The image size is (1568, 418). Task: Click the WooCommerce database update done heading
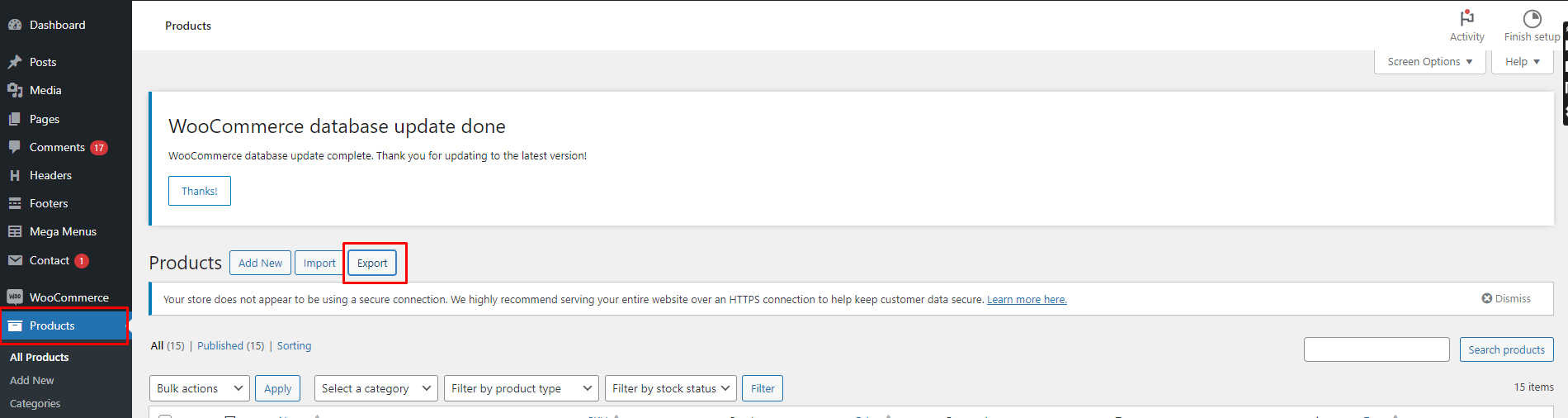pos(337,126)
